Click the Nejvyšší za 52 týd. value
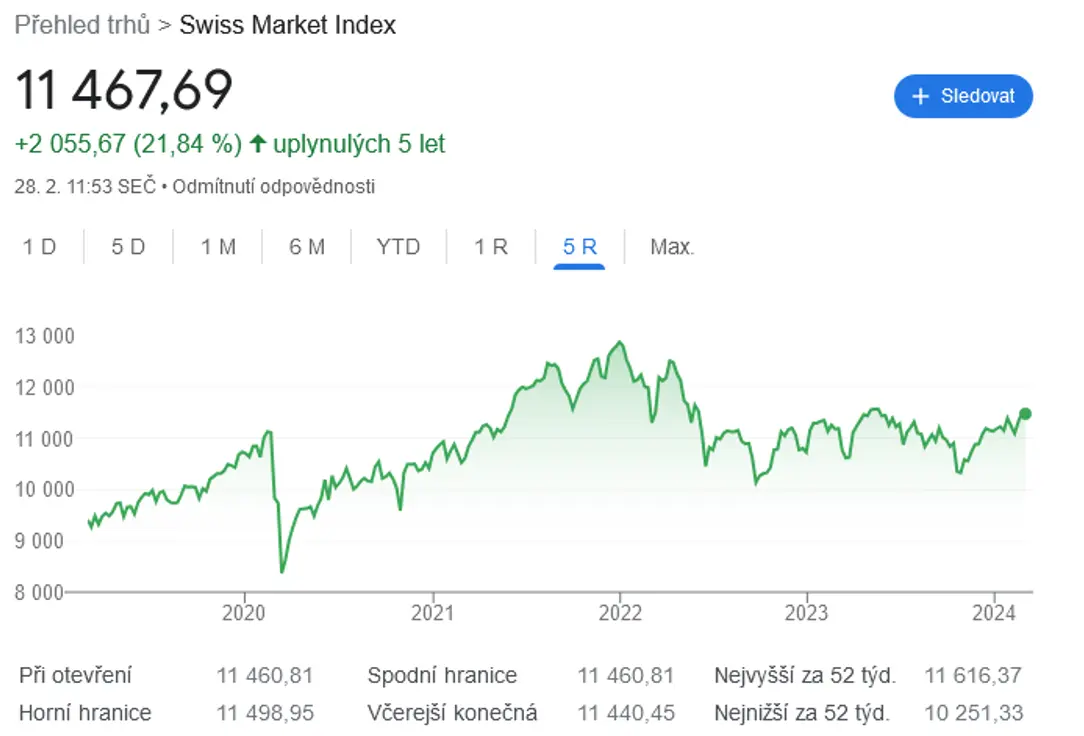This screenshot has height=736, width=1084. pyautogui.click(x=973, y=675)
